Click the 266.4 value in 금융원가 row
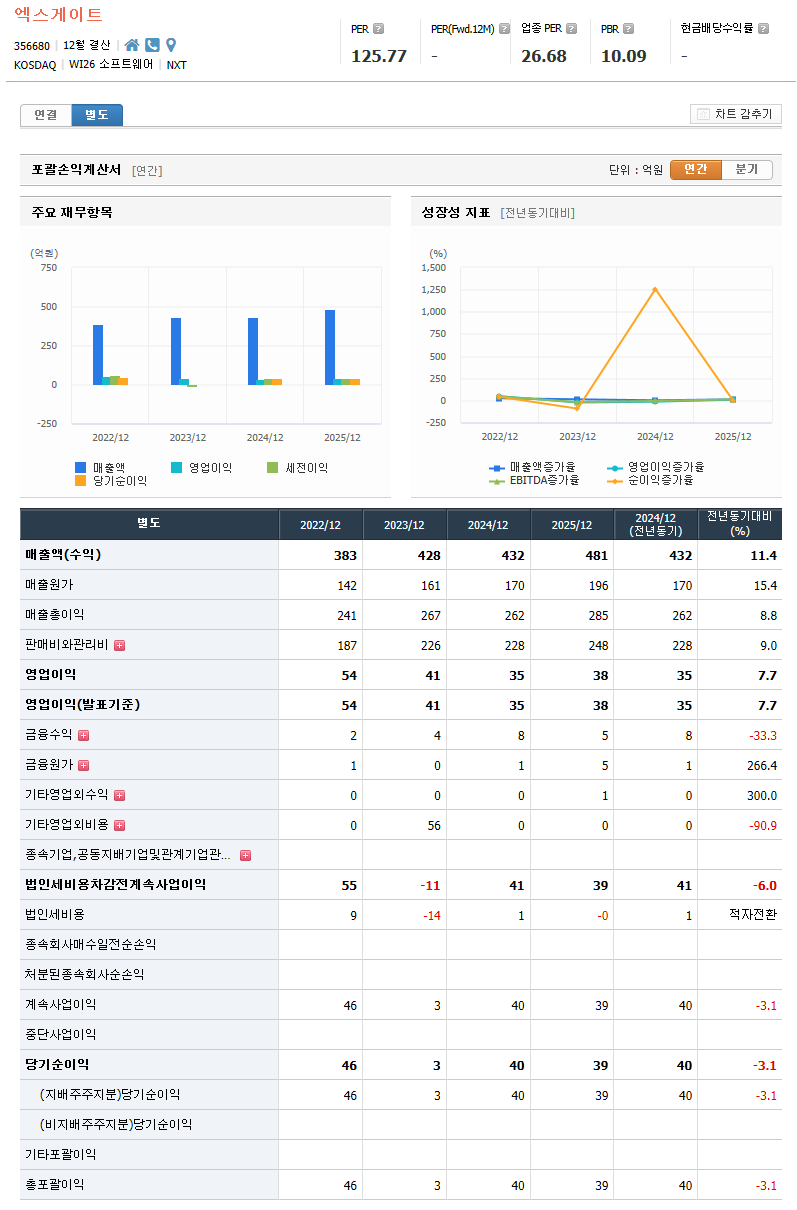Screen dimensions: 797x1210 pos(761,765)
